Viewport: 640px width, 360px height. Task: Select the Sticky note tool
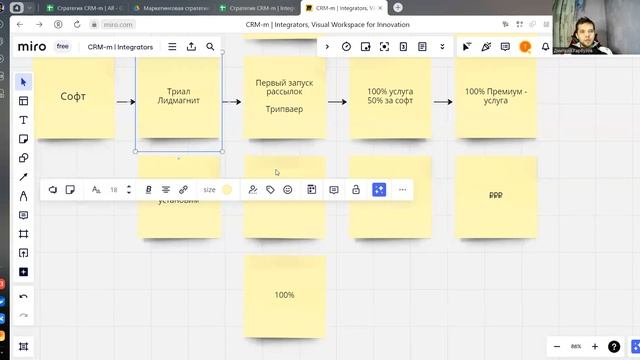coord(23,139)
